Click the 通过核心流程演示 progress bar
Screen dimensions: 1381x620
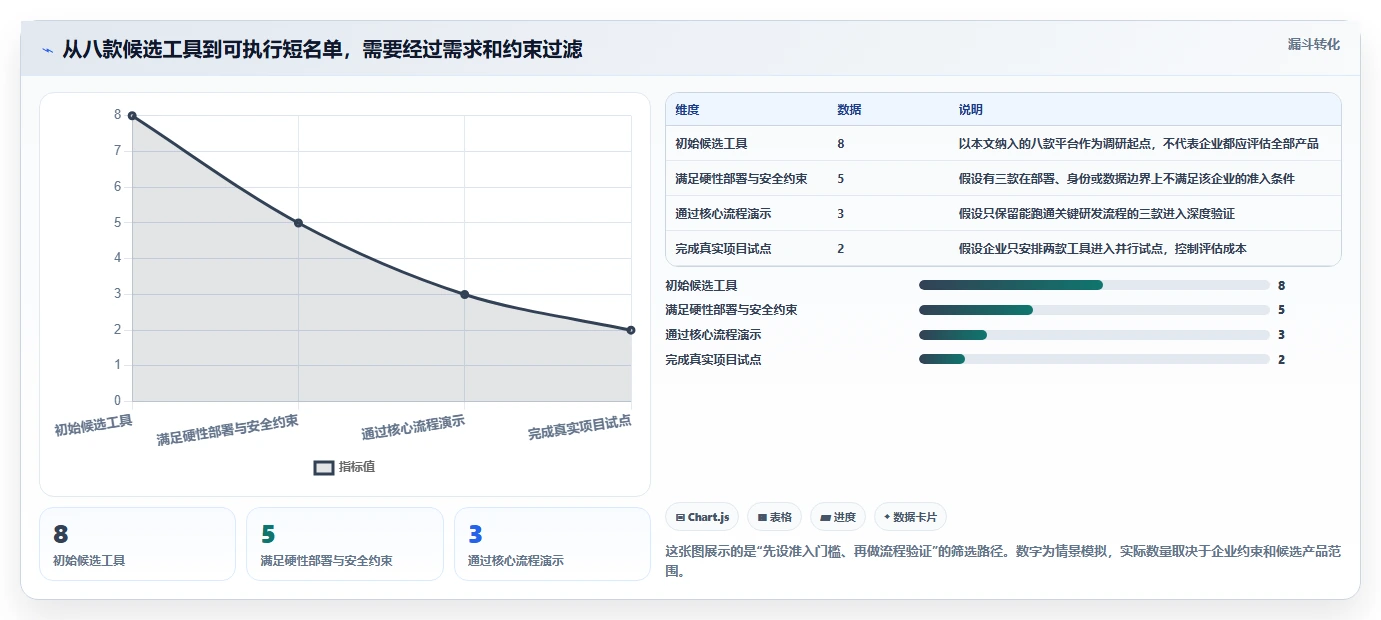[x=1094, y=335]
